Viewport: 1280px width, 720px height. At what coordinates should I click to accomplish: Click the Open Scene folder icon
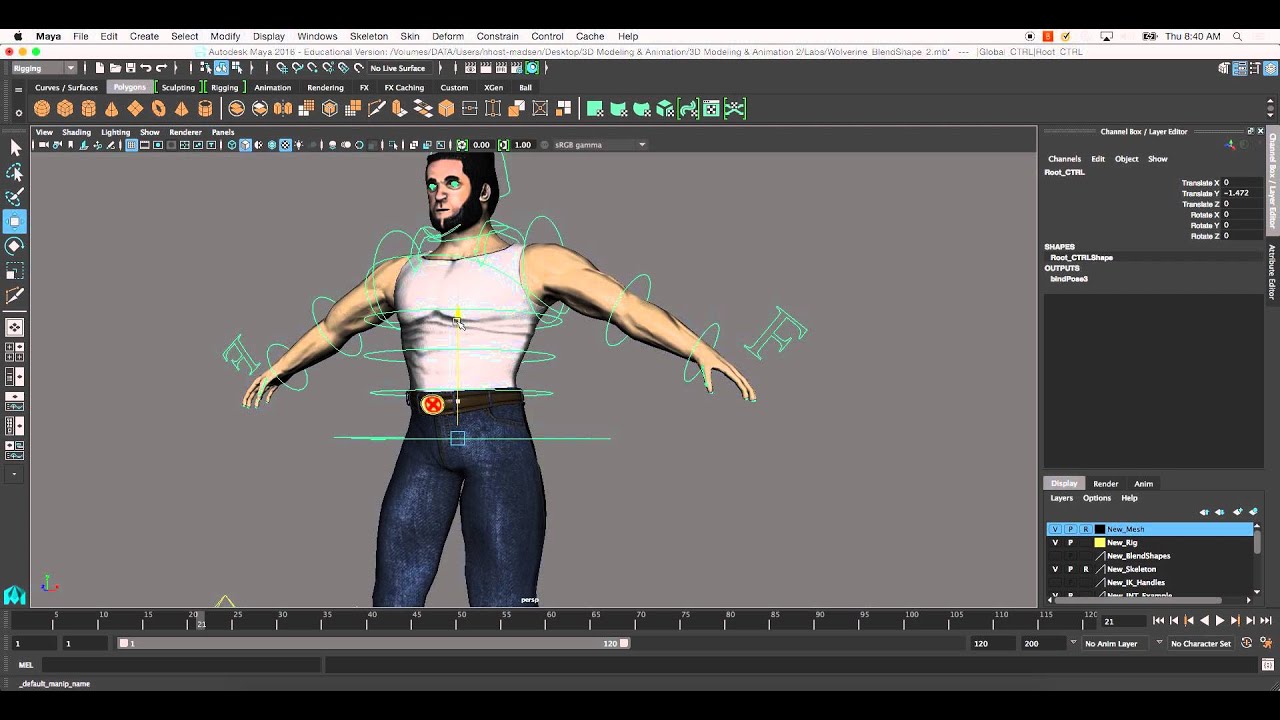point(115,68)
